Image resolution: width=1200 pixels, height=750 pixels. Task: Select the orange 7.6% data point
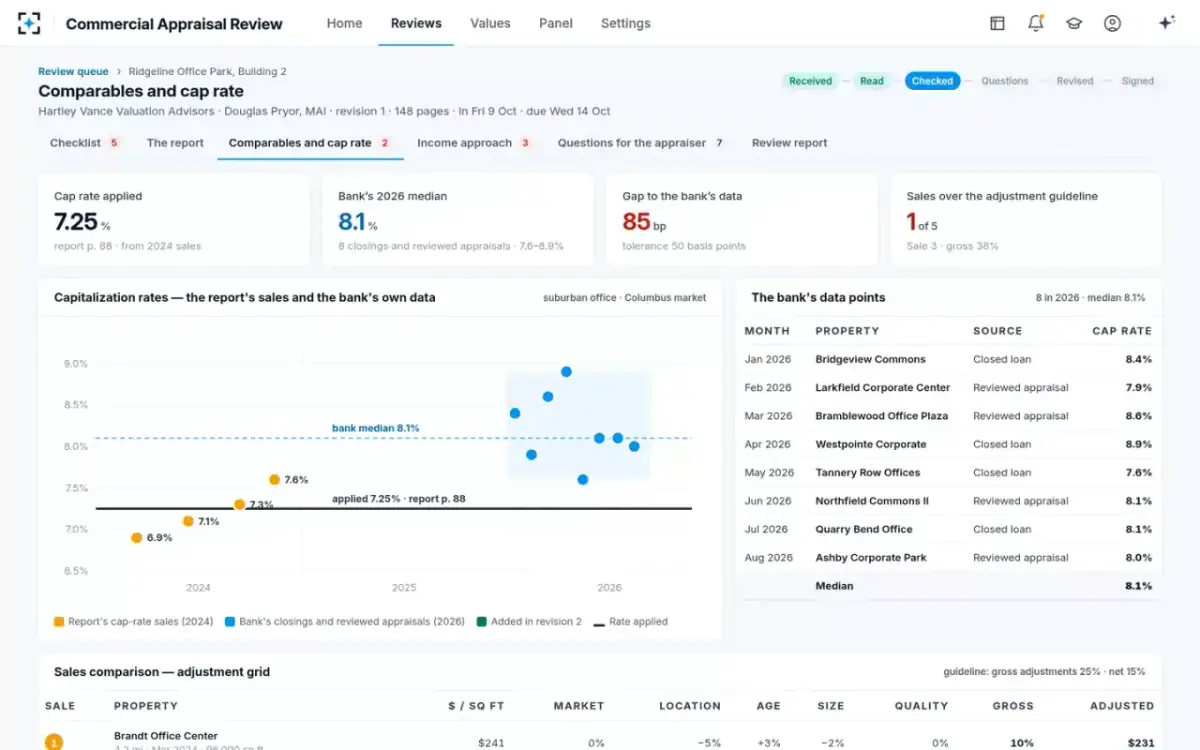click(274, 480)
